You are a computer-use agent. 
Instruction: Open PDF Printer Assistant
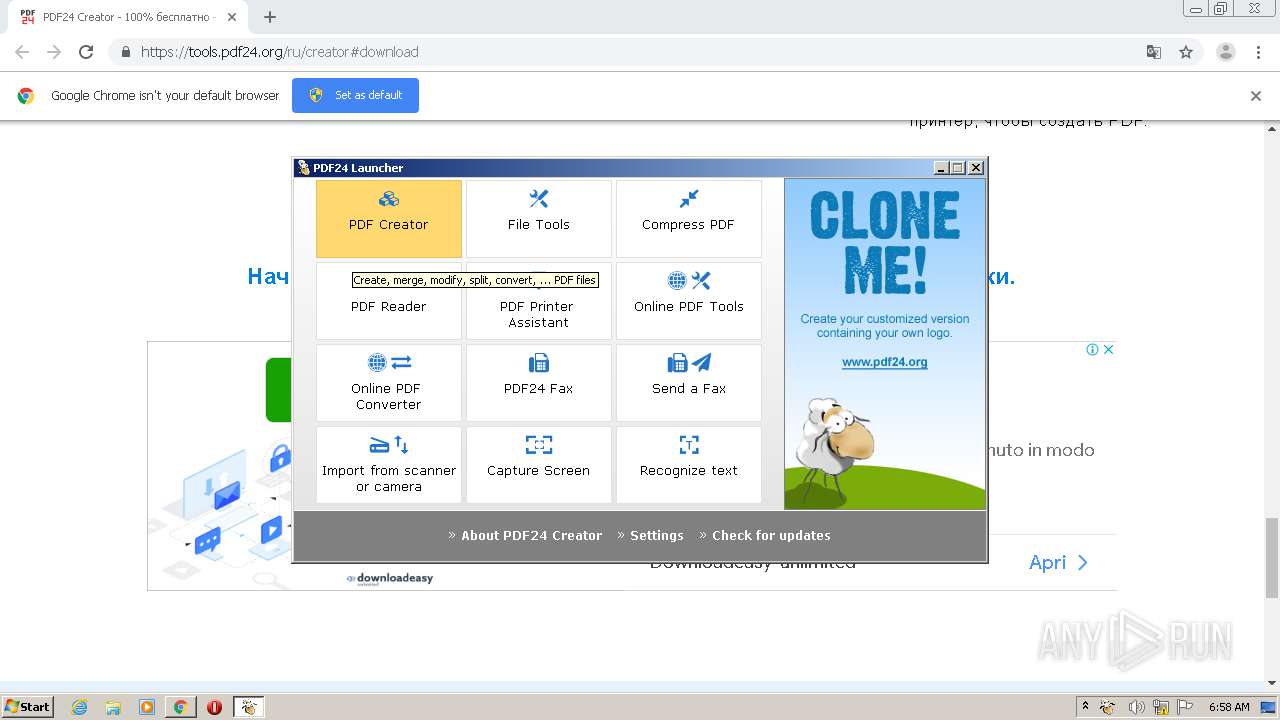click(x=539, y=301)
